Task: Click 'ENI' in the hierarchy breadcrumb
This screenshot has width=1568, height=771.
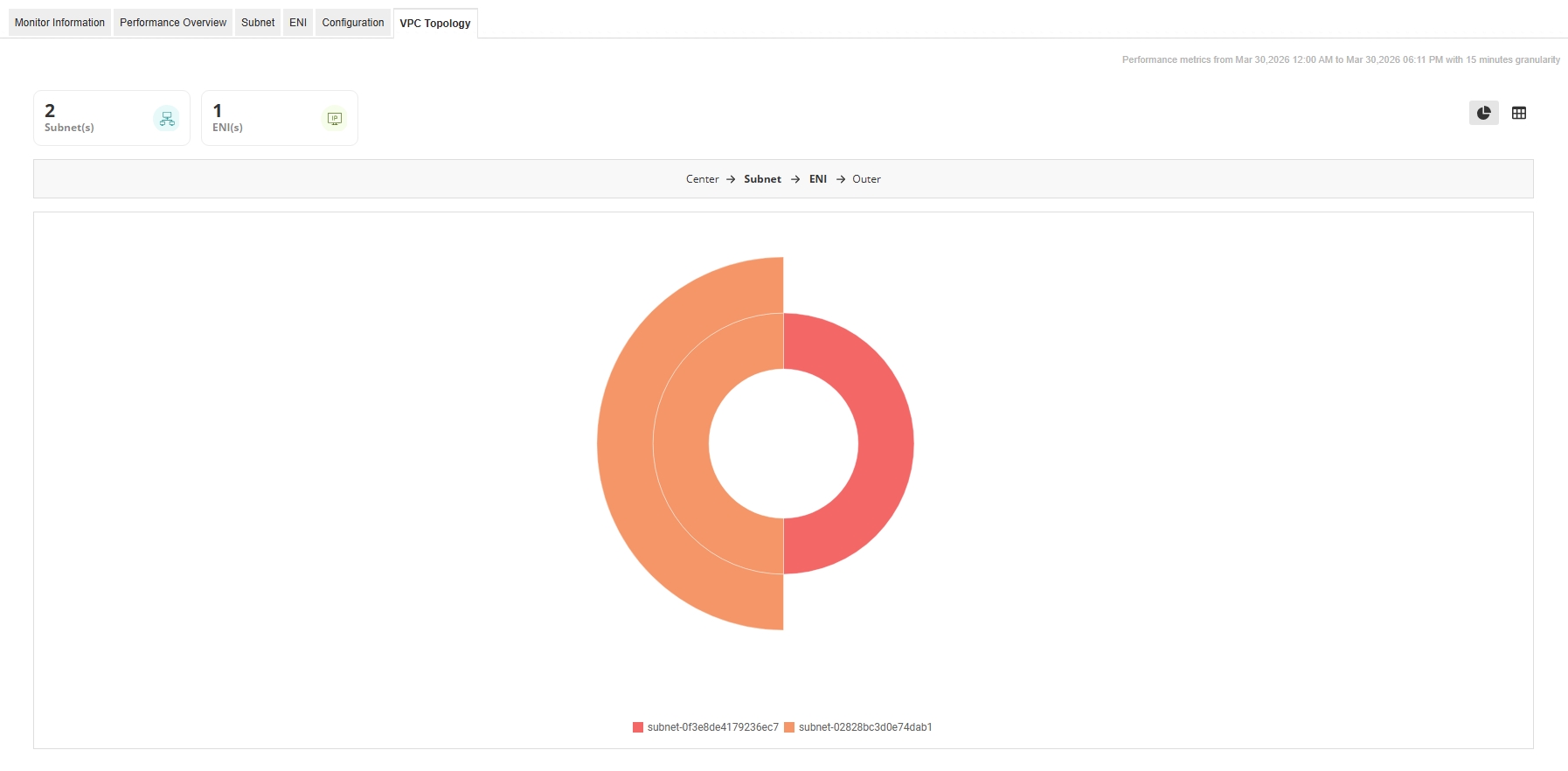Action: pos(818,179)
